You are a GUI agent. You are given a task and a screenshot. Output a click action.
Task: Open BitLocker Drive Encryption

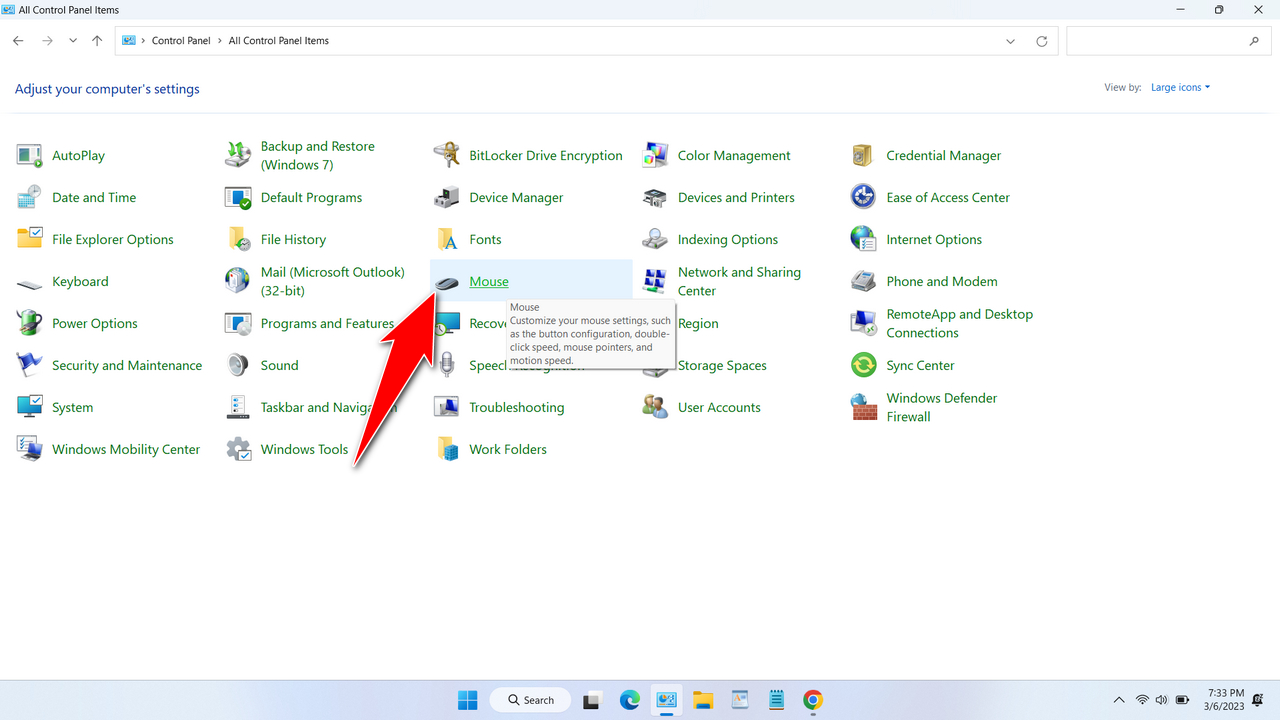click(x=546, y=155)
